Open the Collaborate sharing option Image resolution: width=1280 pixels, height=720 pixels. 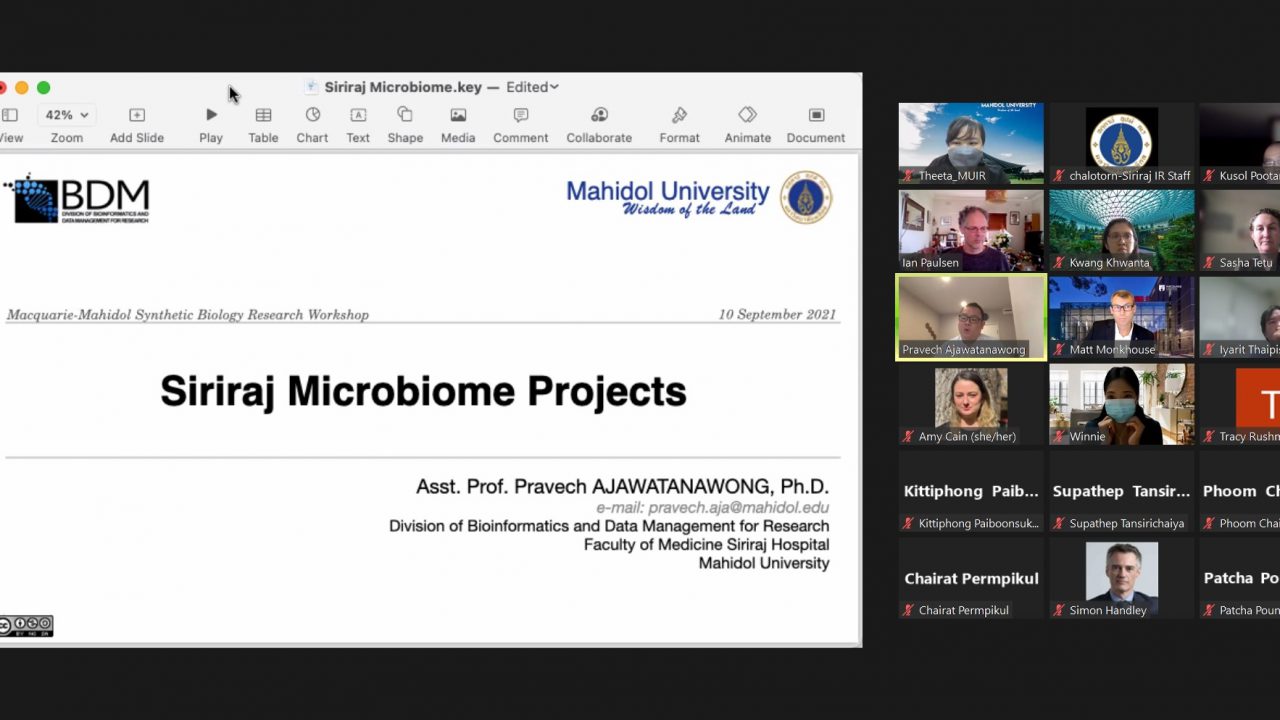599,116
